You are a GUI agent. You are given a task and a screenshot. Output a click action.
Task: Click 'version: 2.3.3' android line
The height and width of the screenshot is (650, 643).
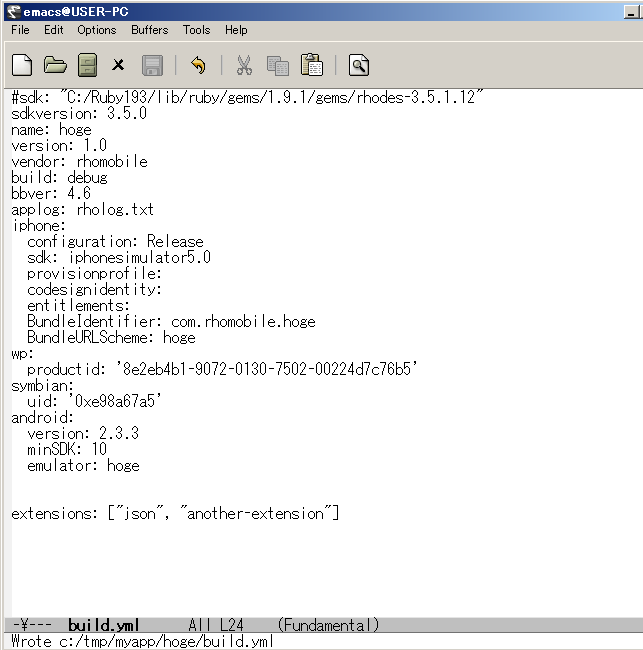point(83,434)
